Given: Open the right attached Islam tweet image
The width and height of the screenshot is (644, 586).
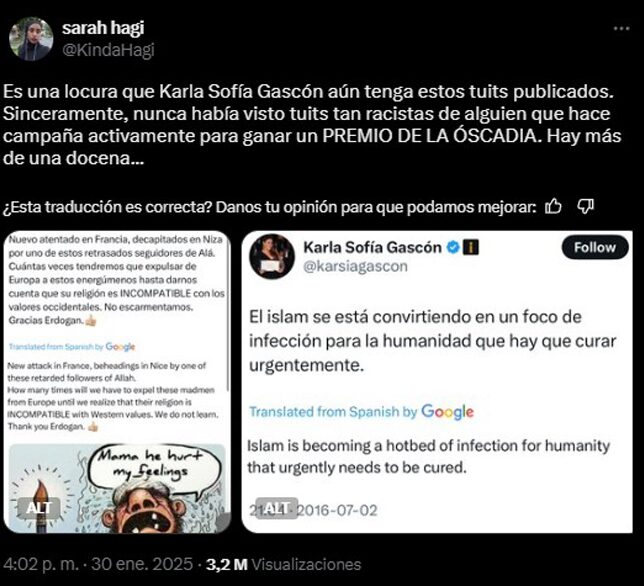Looking at the screenshot, I should tap(437, 381).
